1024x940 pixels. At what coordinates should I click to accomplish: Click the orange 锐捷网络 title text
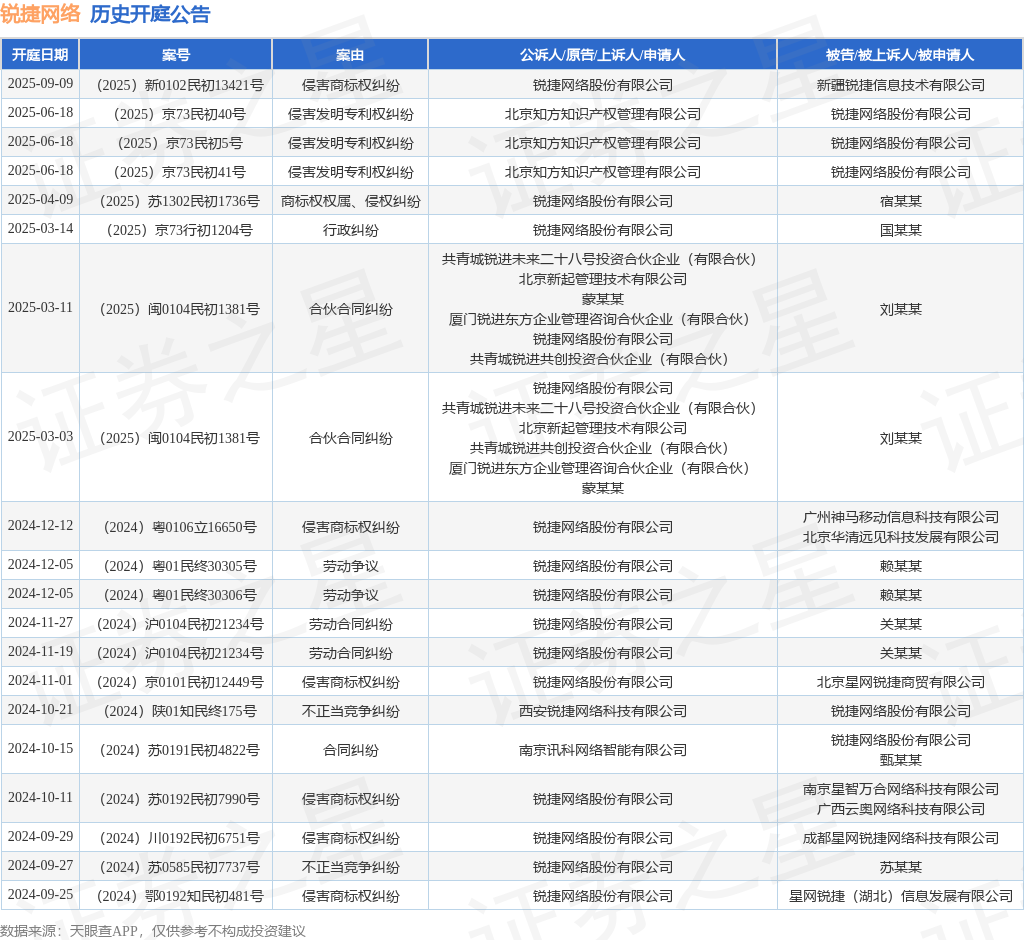pyautogui.click(x=40, y=14)
